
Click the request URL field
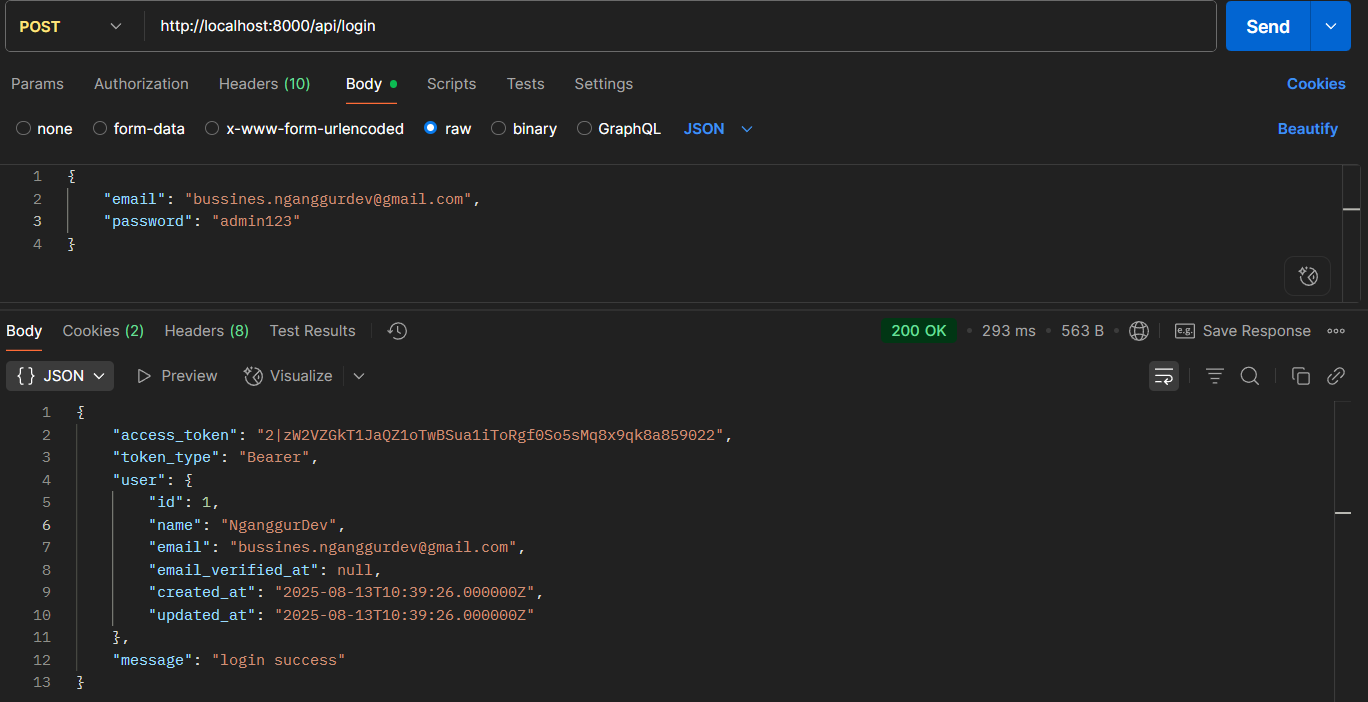tap(680, 26)
